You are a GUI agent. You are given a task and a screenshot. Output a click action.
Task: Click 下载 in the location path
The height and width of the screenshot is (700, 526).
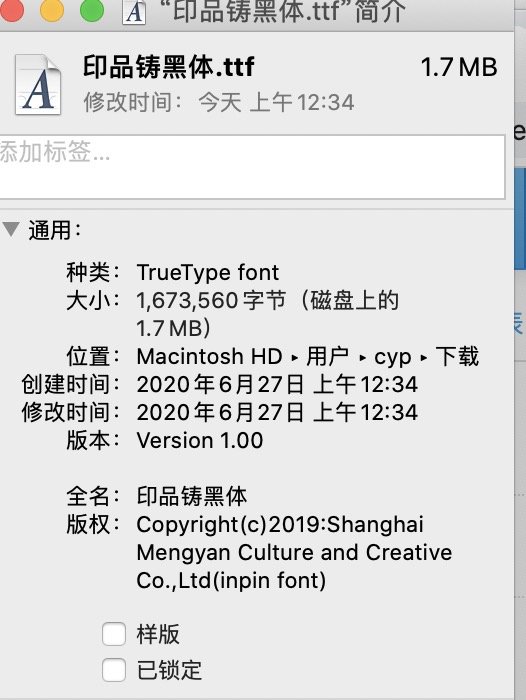click(457, 356)
